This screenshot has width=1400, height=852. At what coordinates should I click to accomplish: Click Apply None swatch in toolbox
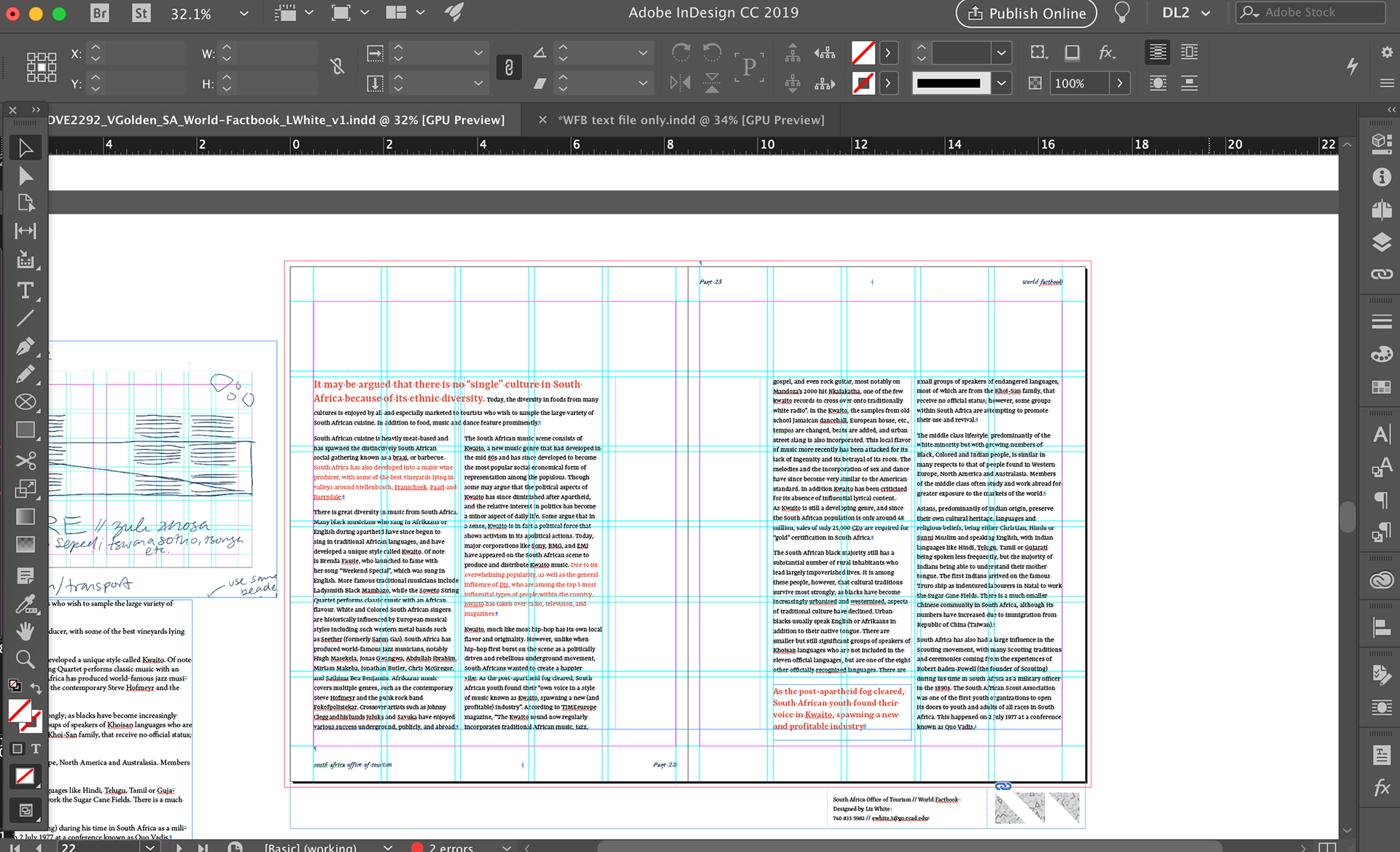pyautogui.click(x=25, y=776)
